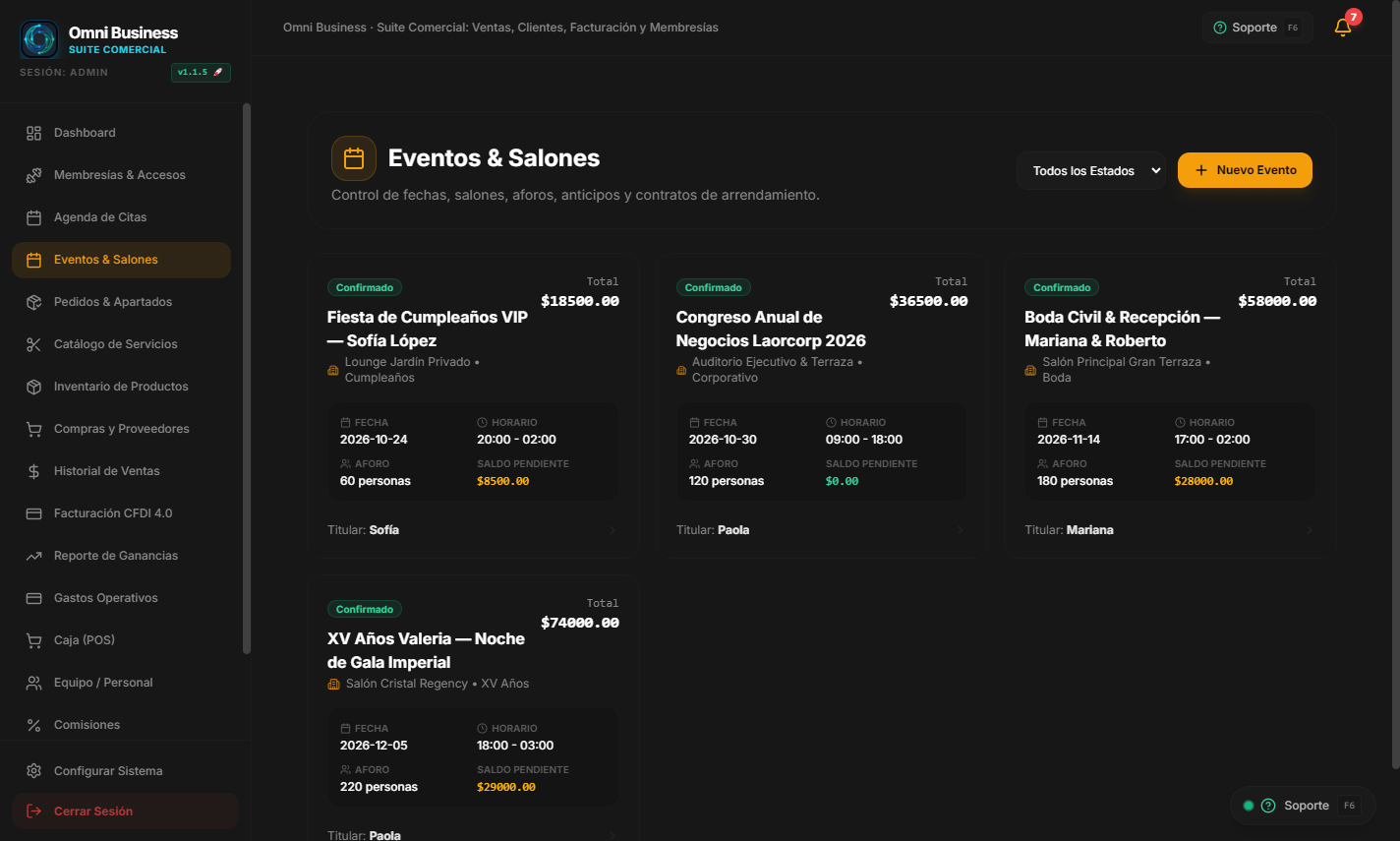The image size is (1400, 841).
Task: Click Confirmado badge on Boda Civil card
Action: (x=1062, y=287)
